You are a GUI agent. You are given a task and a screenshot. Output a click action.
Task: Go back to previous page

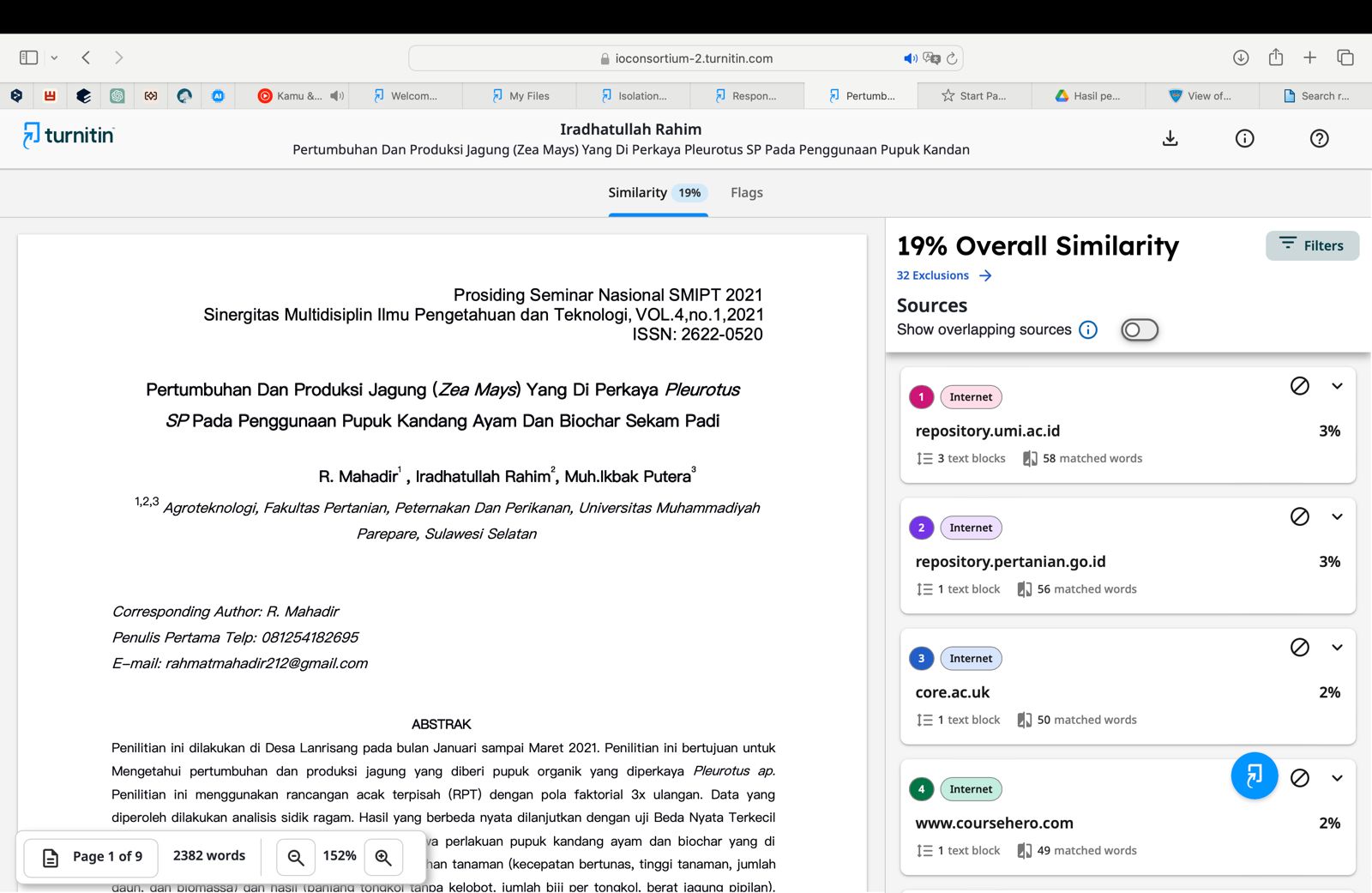(x=86, y=57)
